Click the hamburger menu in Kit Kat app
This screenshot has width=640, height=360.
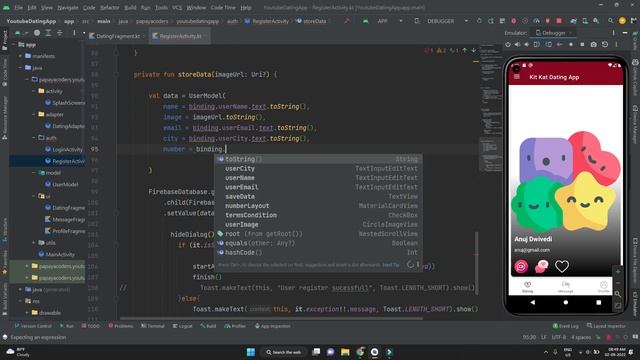pos(517,77)
